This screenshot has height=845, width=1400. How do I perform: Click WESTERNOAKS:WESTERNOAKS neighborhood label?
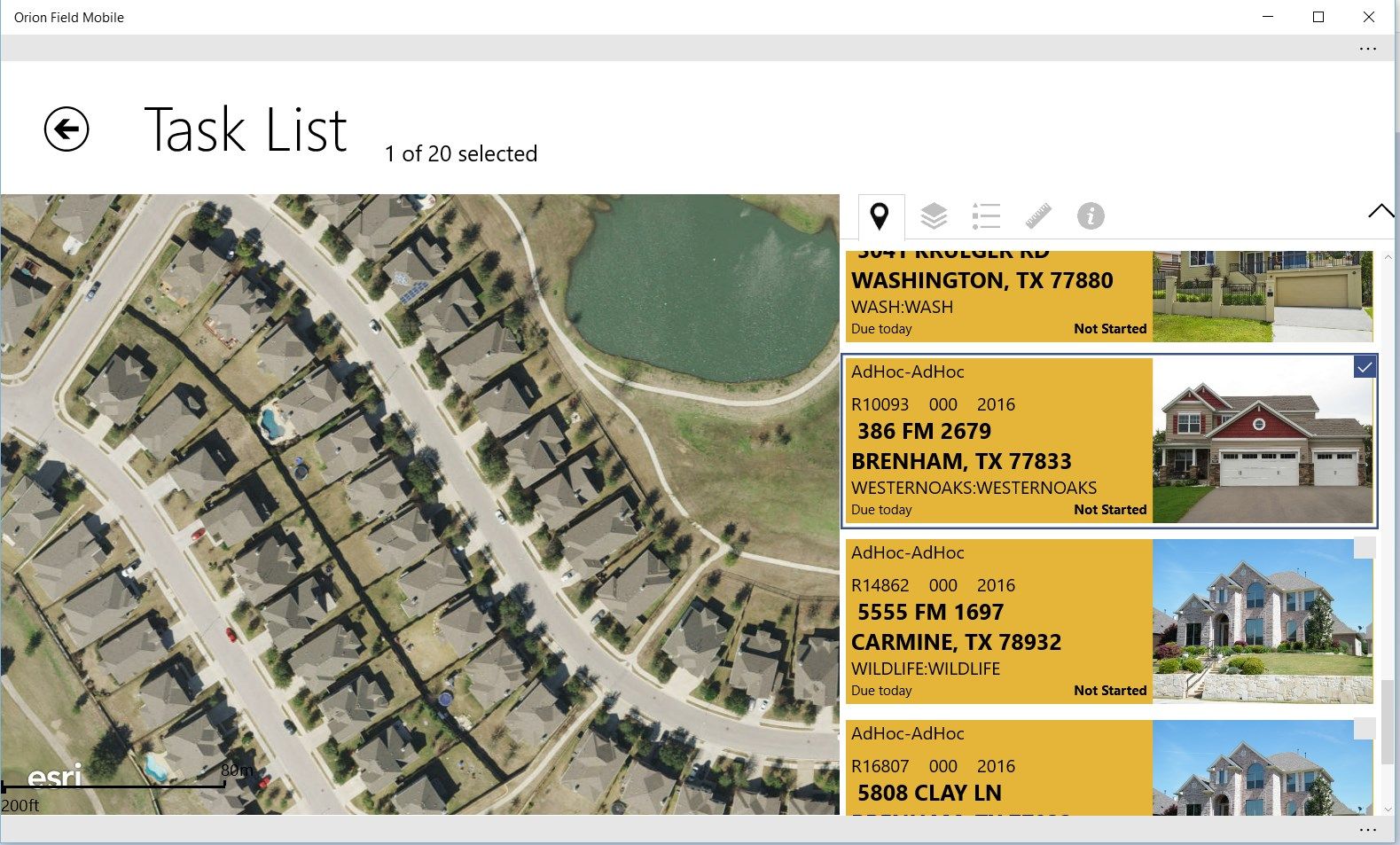(974, 488)
